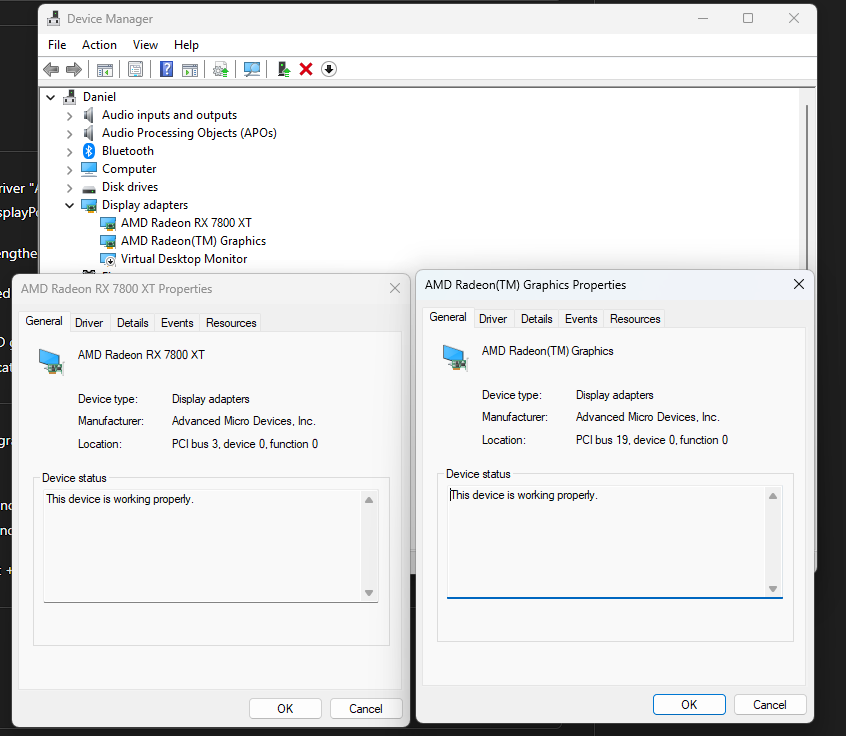Switch to Driver tab in RX 7800 XT Properties

[x=89, y=323]
